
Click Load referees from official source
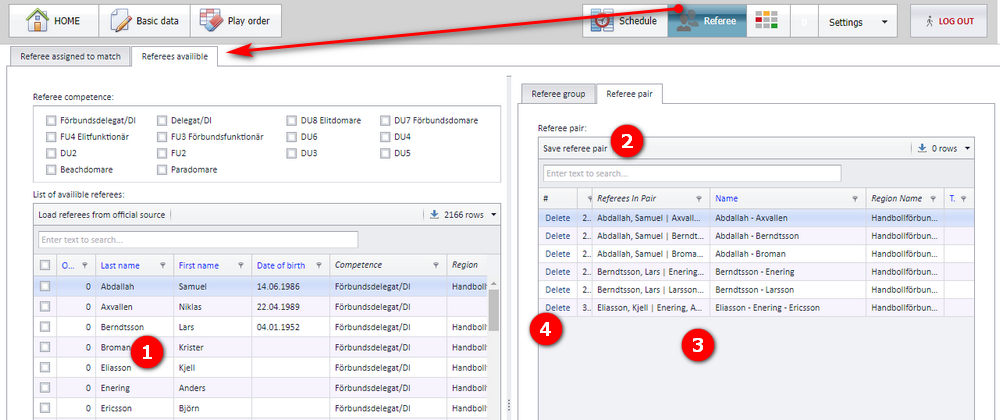pos(101,215)
